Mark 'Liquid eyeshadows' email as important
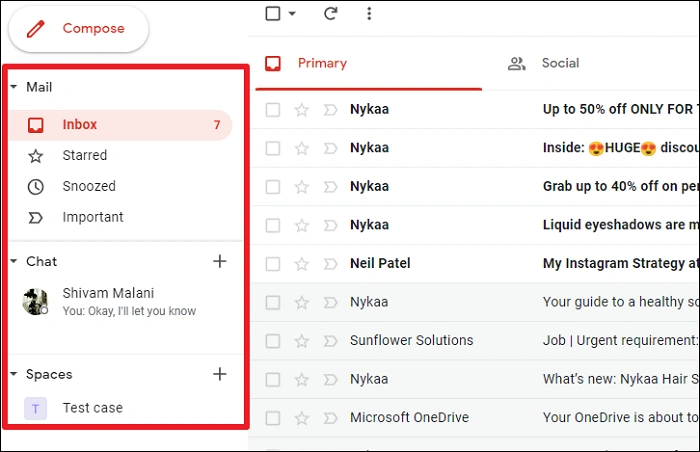This screenshot has height=452, width=700. (x=330, y=225)
